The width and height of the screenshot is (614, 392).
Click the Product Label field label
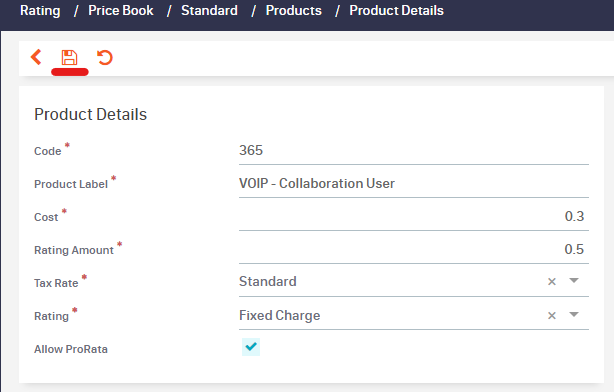point(70,184)
